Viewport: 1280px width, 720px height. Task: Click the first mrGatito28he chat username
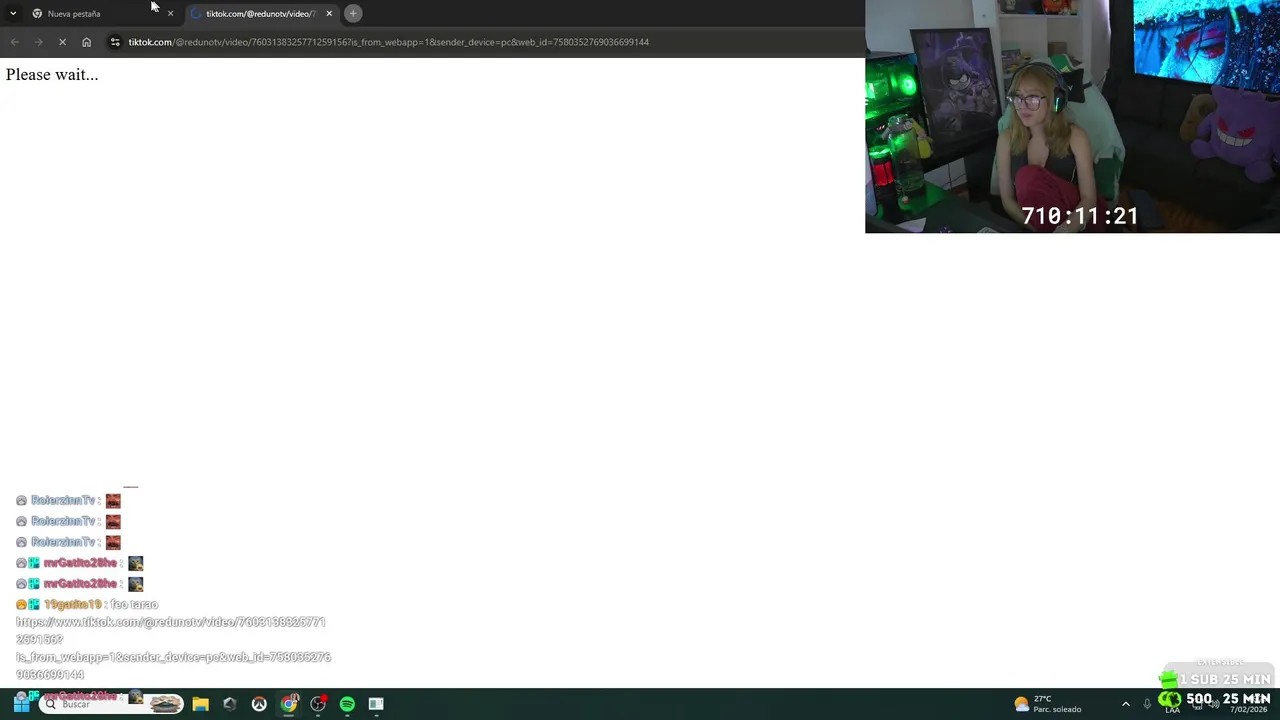coord(80,563)
